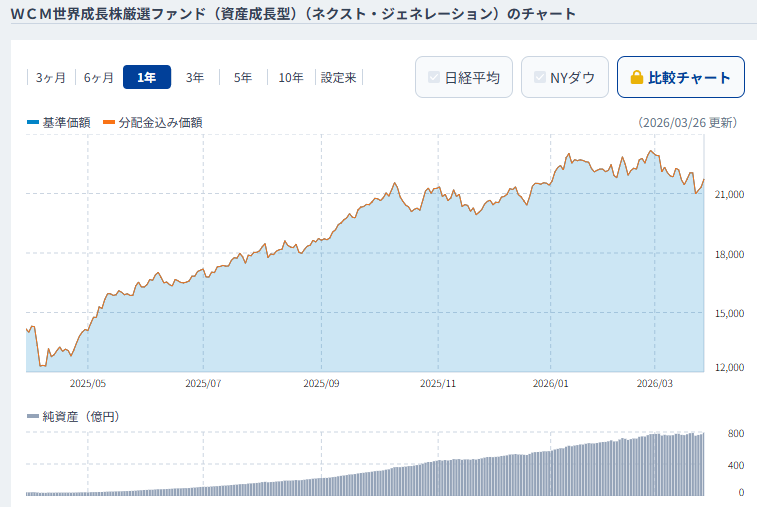Click the orange 分配金込み価額 legend swatch
This screenshot has height=507, width=757.
pyautogui.click(x=109, y=123)
